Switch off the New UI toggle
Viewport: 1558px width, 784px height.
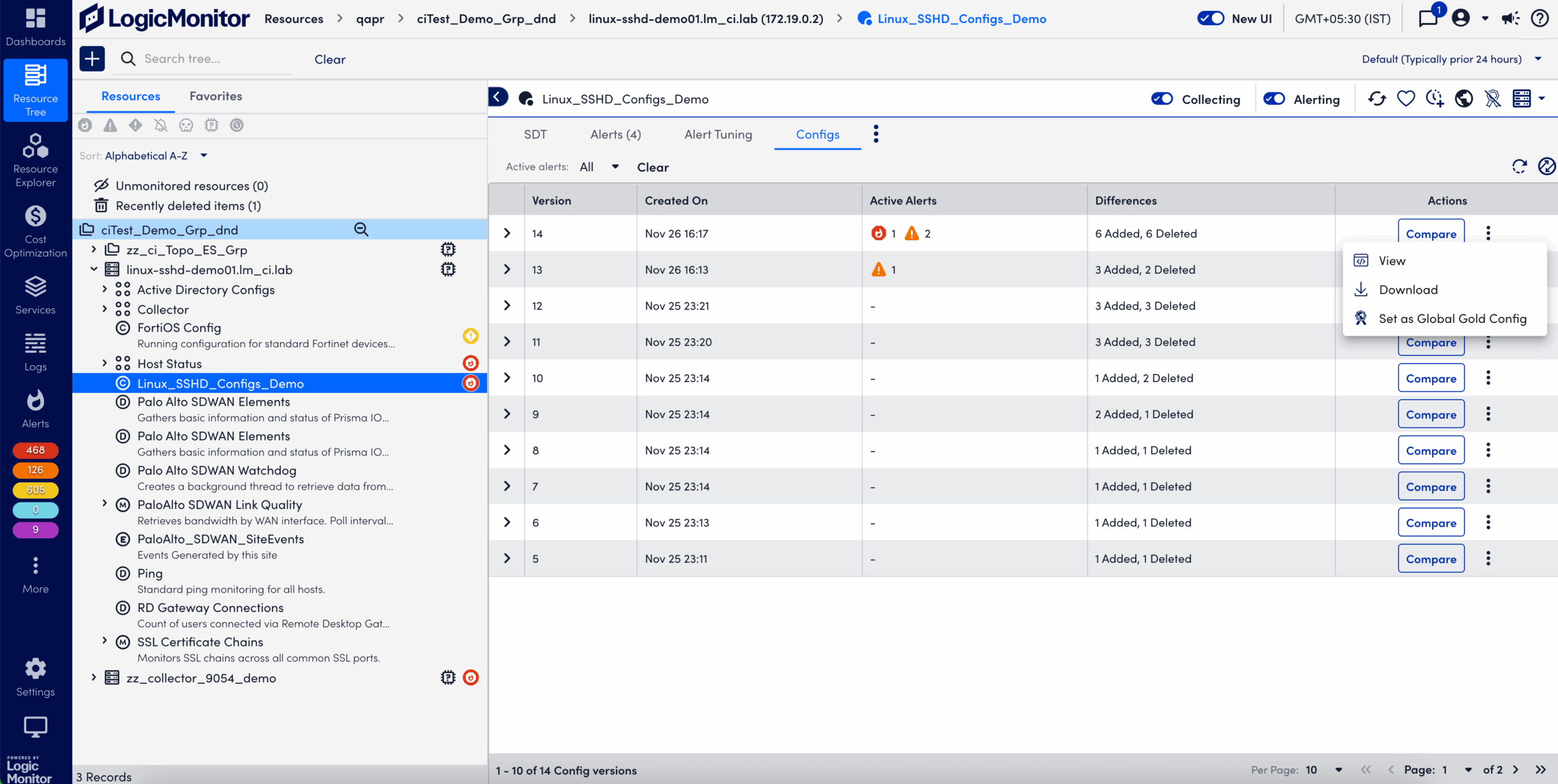[x=1210, y=18]
